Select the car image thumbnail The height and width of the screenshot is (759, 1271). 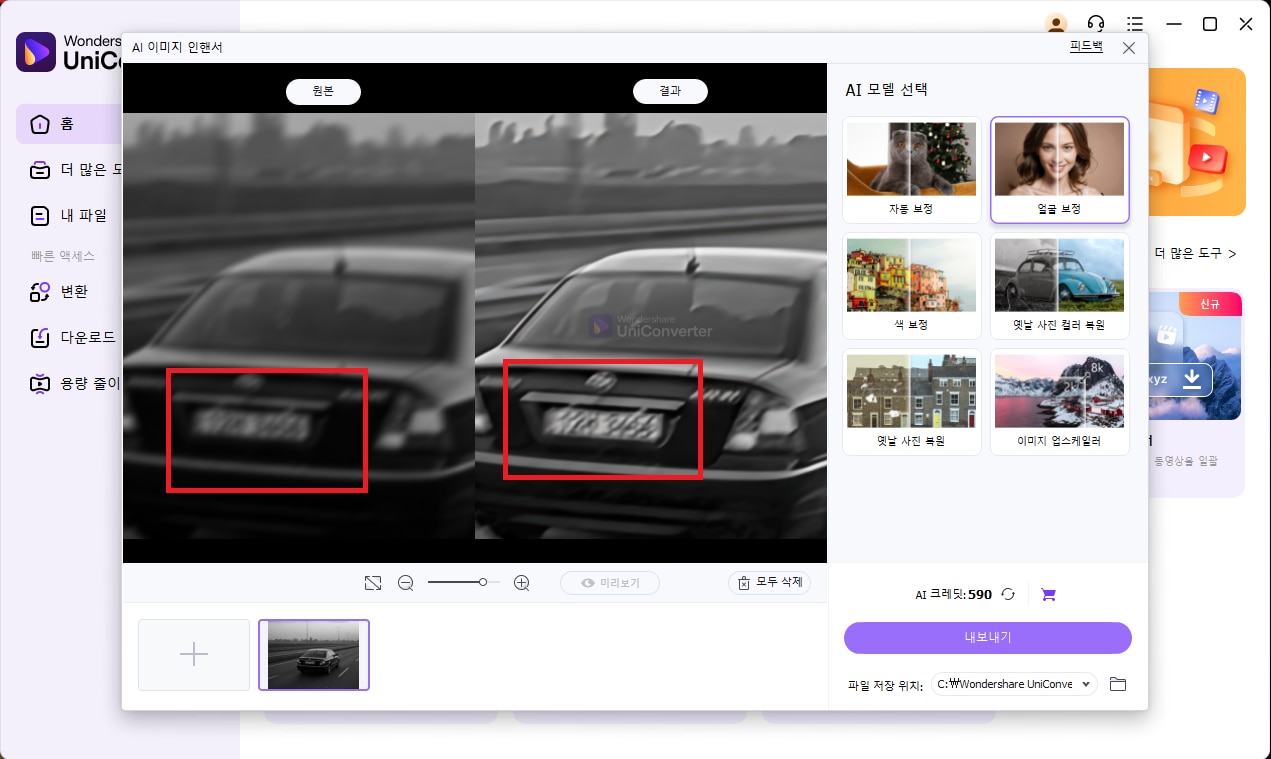coord(314,655)
